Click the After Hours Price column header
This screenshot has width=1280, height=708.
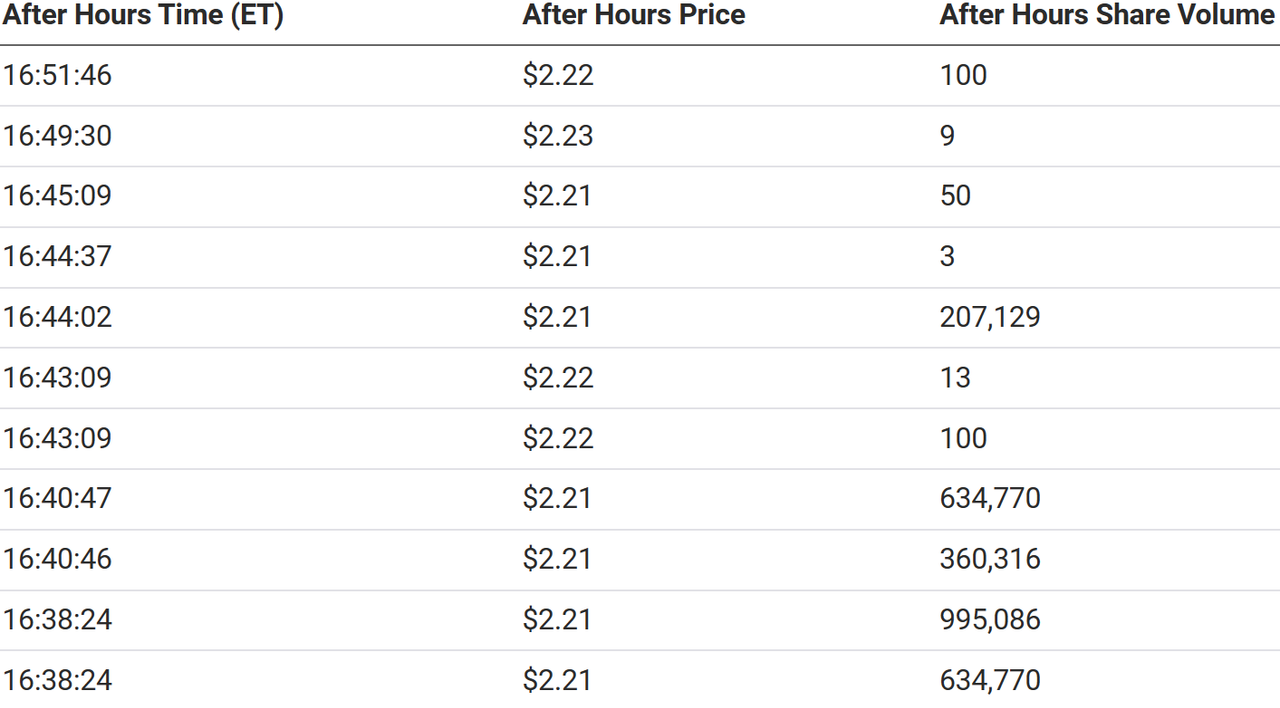[633, 15]
